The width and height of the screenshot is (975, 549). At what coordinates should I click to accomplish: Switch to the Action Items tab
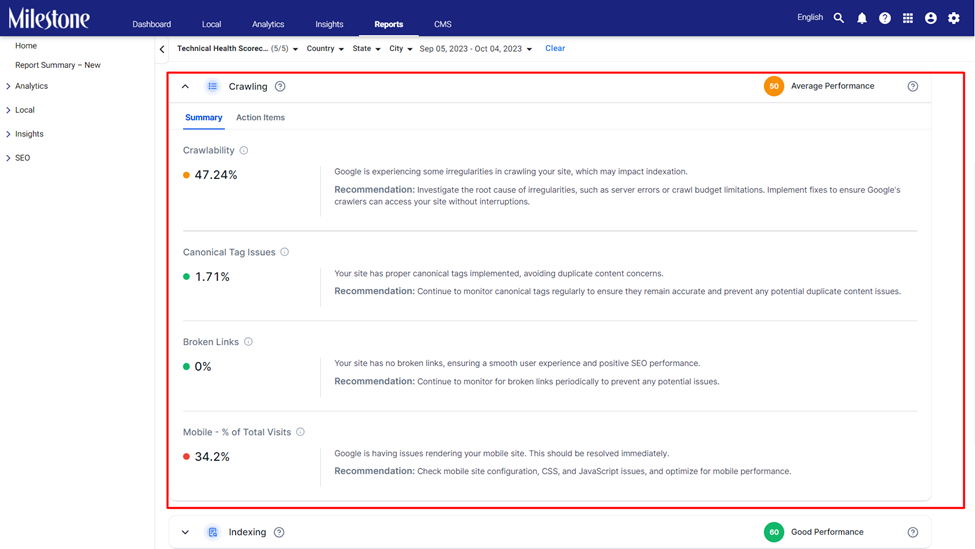[x=261, y=118]
